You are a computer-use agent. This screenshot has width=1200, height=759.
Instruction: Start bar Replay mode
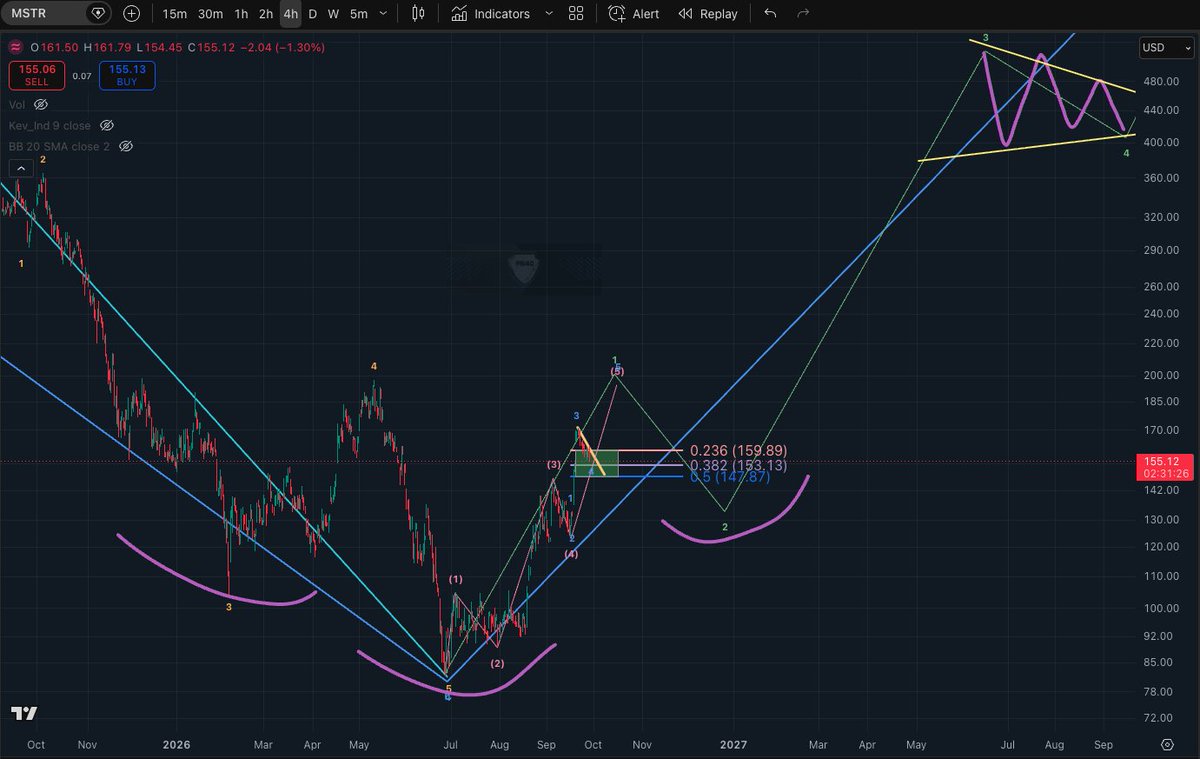click(x=708, y=14)
